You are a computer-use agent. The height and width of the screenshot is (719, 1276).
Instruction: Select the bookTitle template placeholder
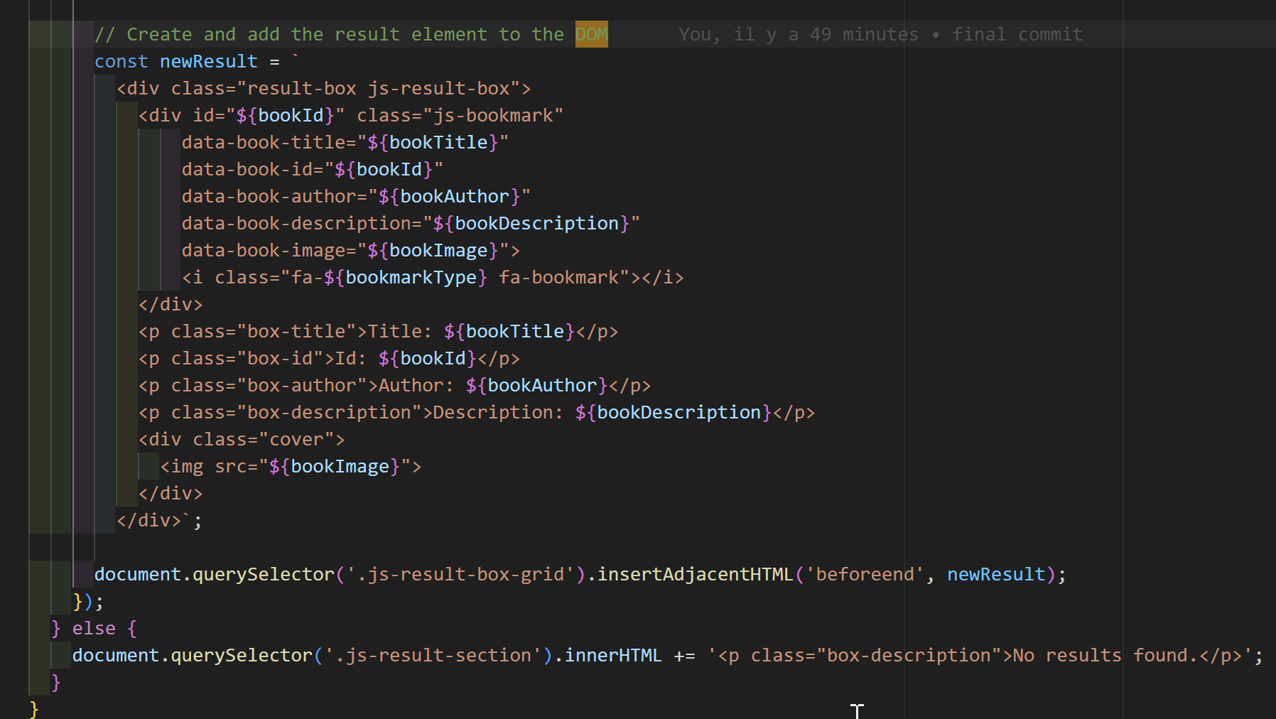(440, 142)
